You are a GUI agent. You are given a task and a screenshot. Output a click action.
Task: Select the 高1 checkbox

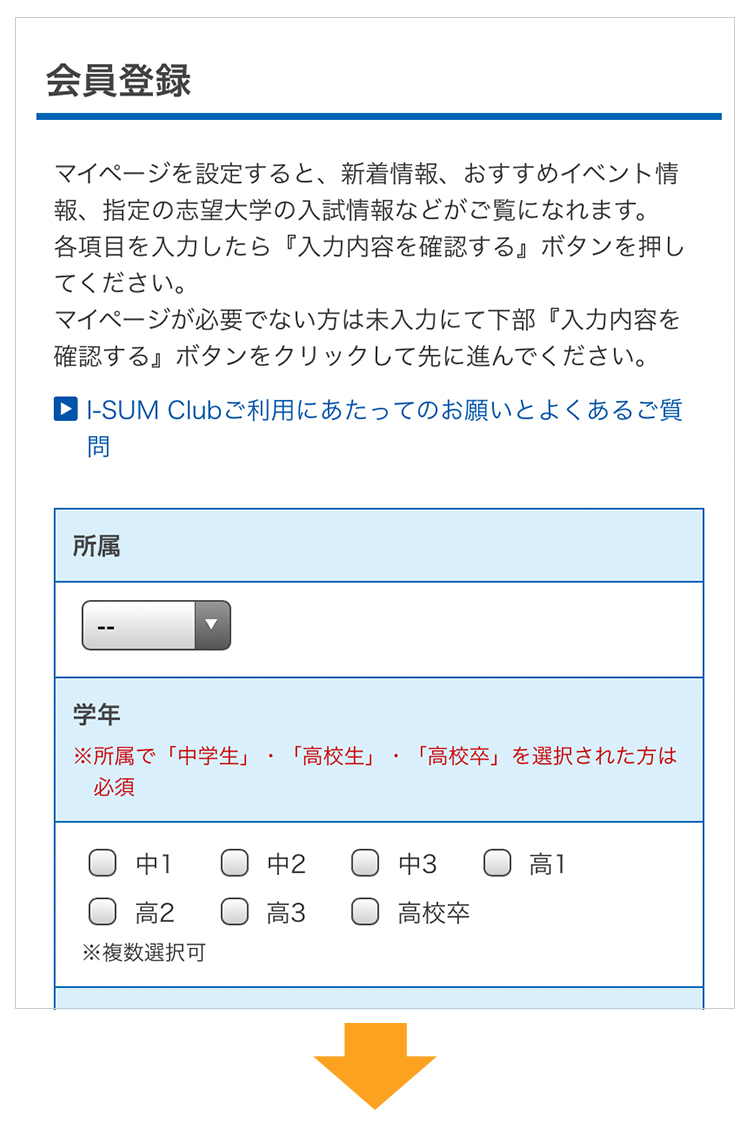click(x=497, y=863)
